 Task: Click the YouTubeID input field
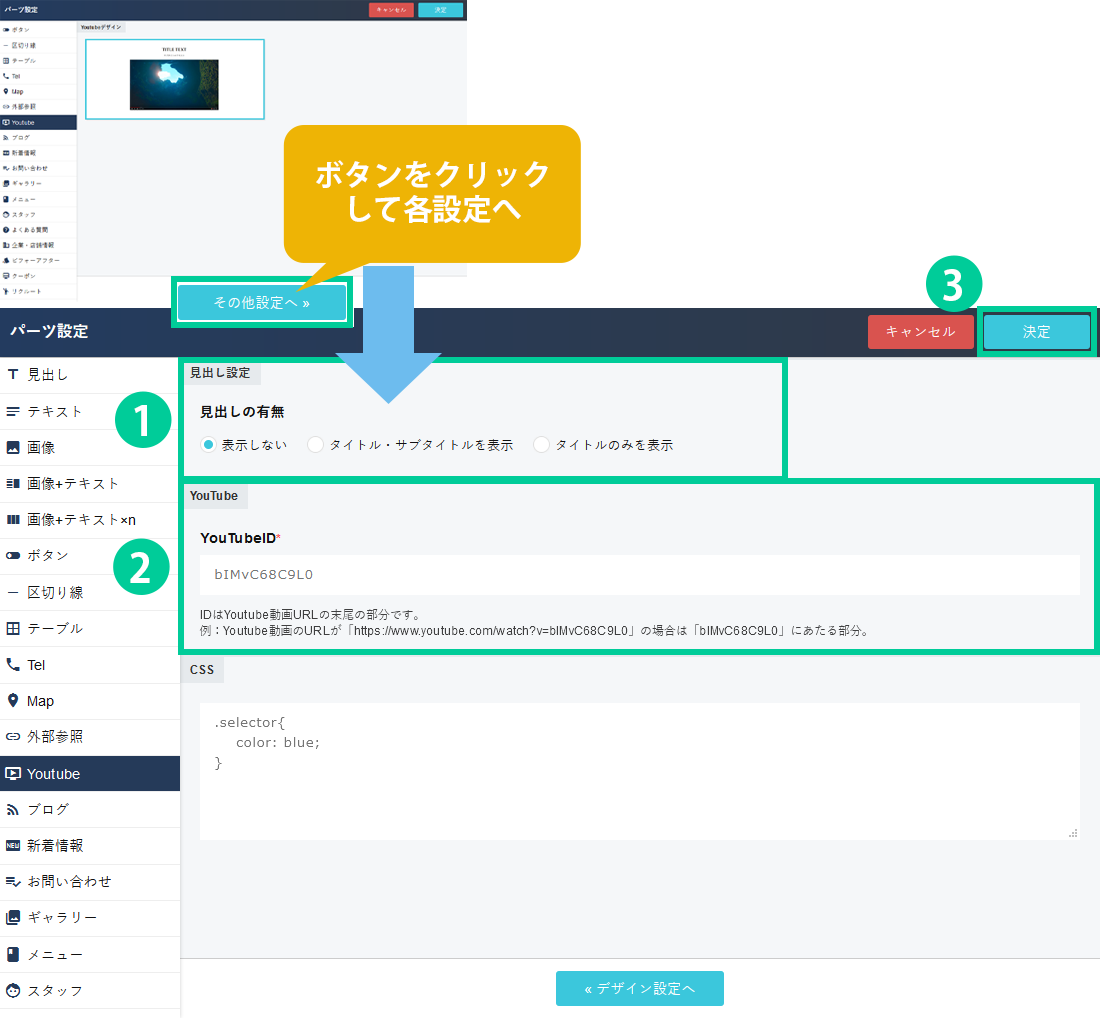pyautogui.click(x=639, y=575)
